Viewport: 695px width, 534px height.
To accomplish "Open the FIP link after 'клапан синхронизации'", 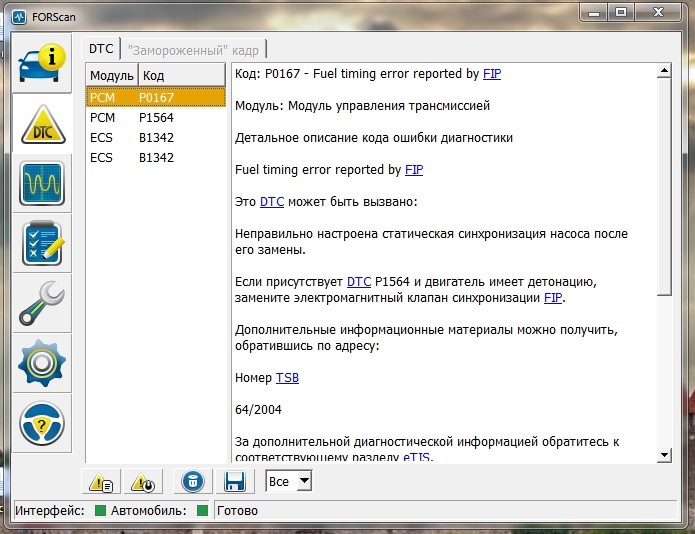I will (553, 298).
